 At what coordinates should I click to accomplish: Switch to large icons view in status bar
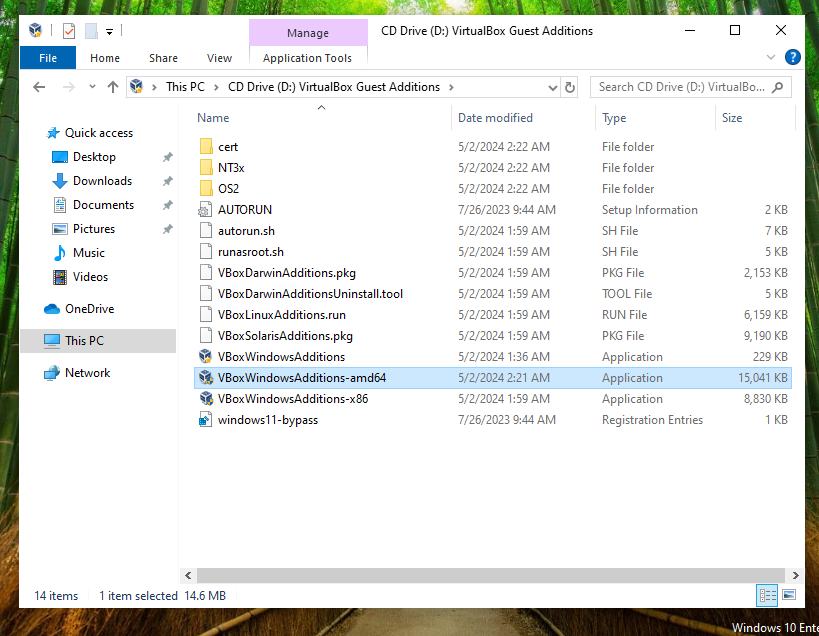789,596
